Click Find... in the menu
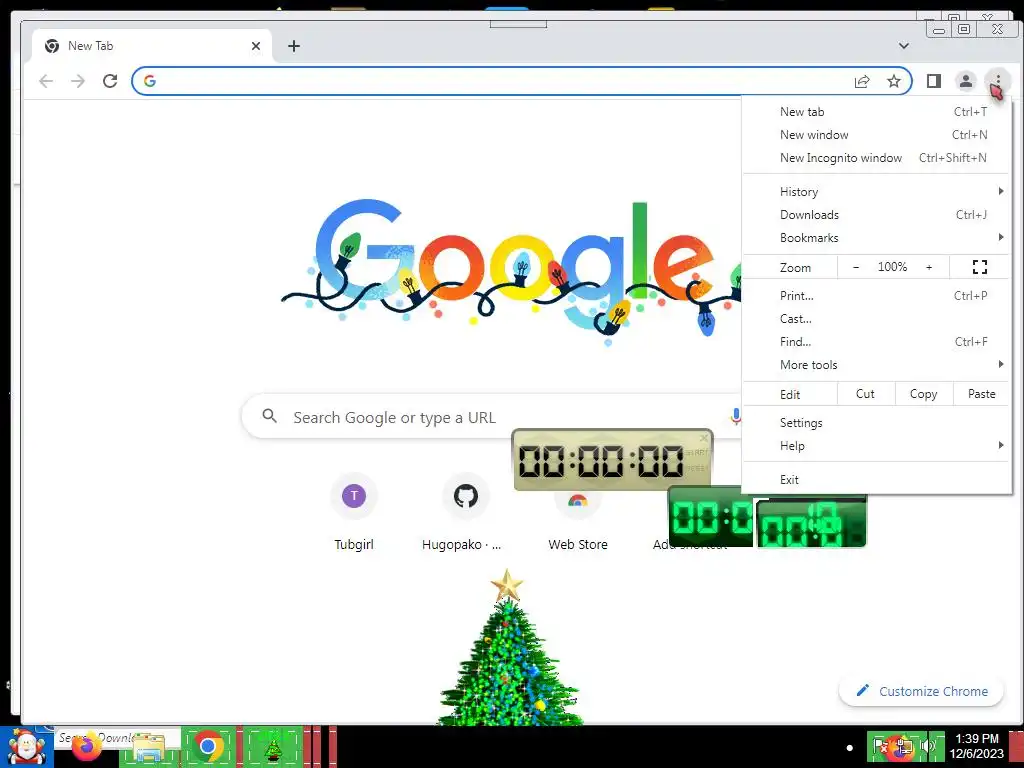 click(x=876, y=342)
